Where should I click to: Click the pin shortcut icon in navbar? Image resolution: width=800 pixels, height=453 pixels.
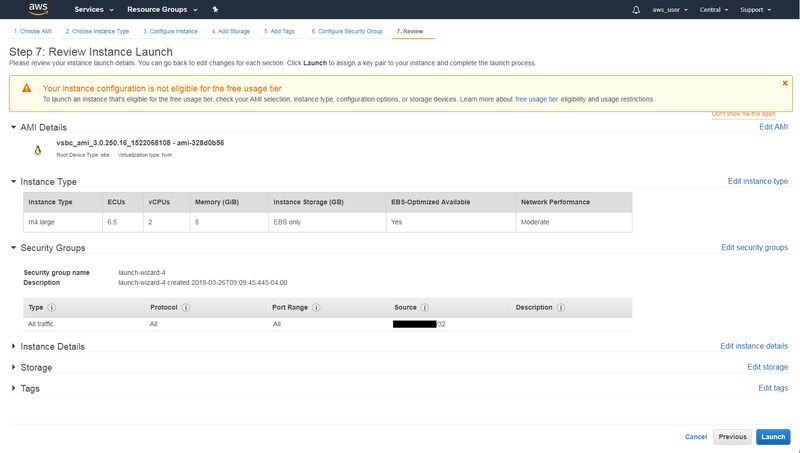tap(215, 9)
